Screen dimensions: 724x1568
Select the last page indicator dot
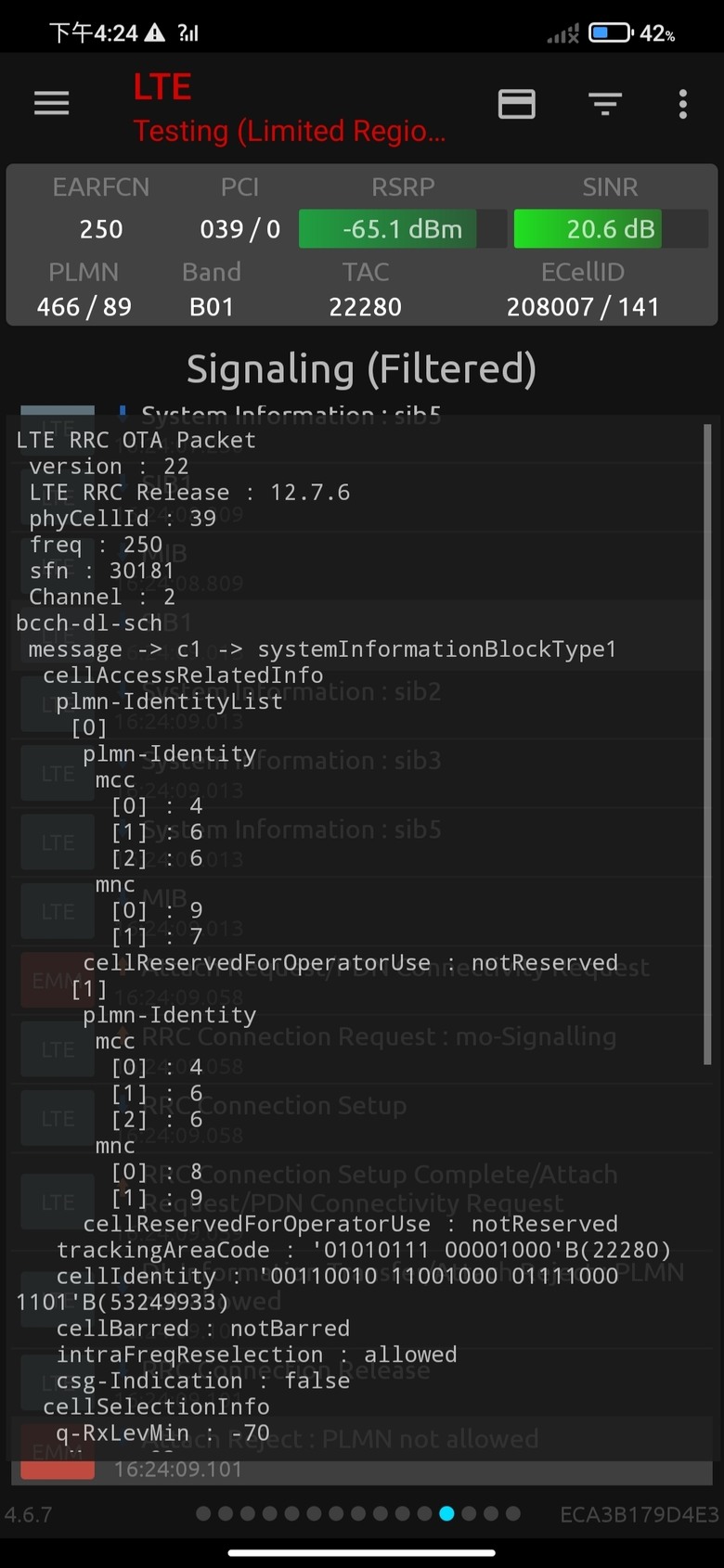512,1514
